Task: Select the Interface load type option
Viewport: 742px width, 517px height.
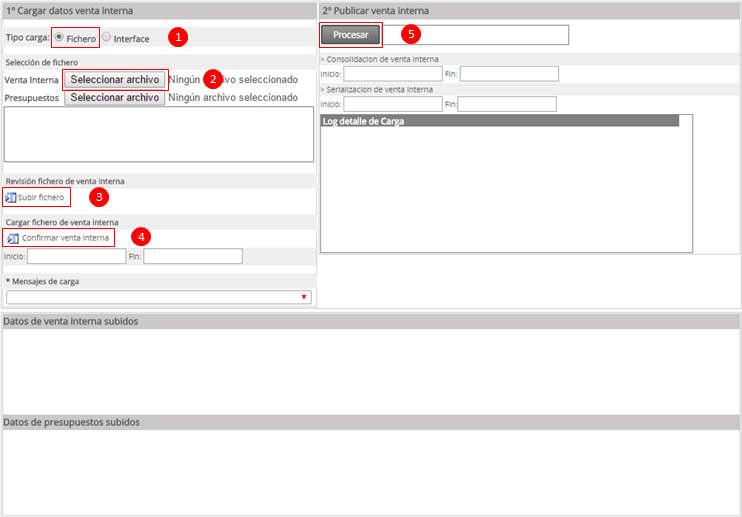Action: tap(106, 36)
